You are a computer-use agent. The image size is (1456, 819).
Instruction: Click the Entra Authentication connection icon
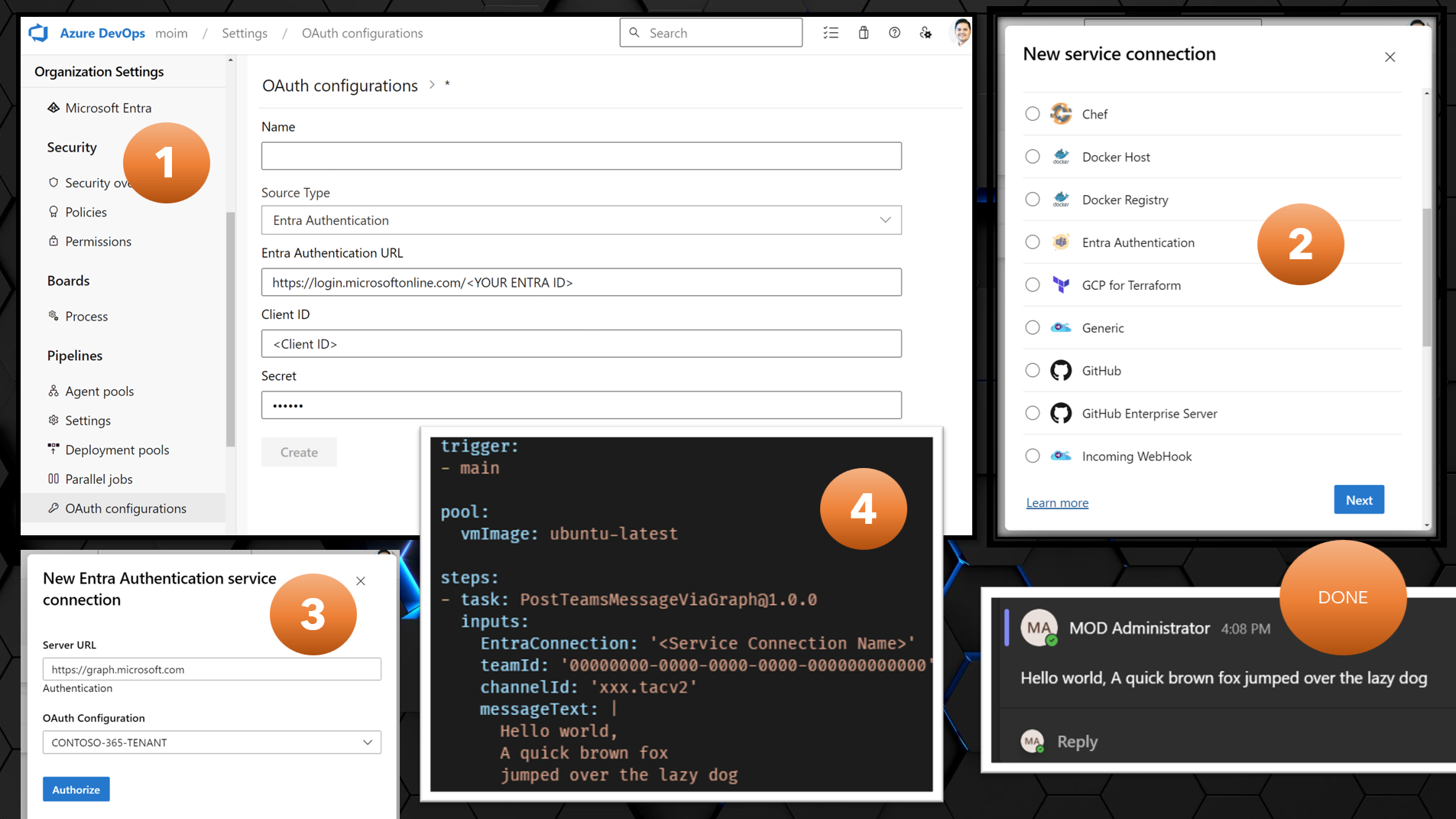pos(1061,242)
